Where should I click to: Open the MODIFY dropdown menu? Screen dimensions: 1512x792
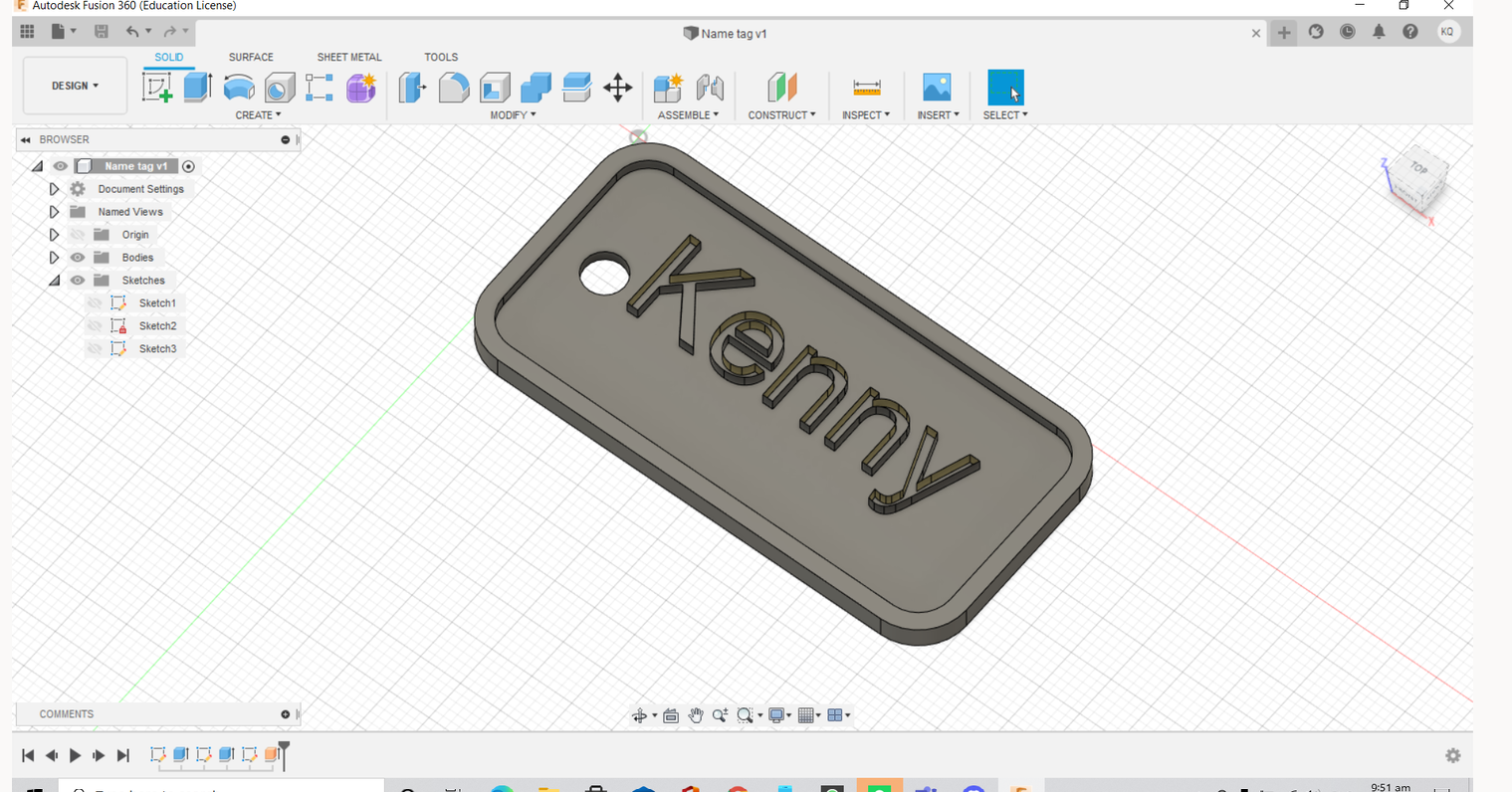(x=513, y=115)
